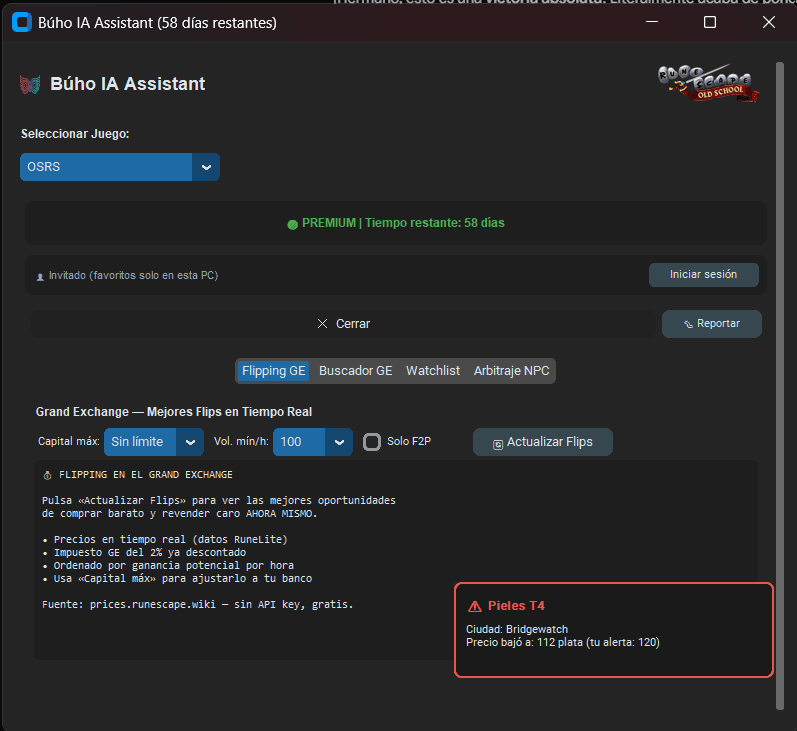
Task: Click the PREMIUM Tiempo restante: 58 días text
Action: (403, 223)
